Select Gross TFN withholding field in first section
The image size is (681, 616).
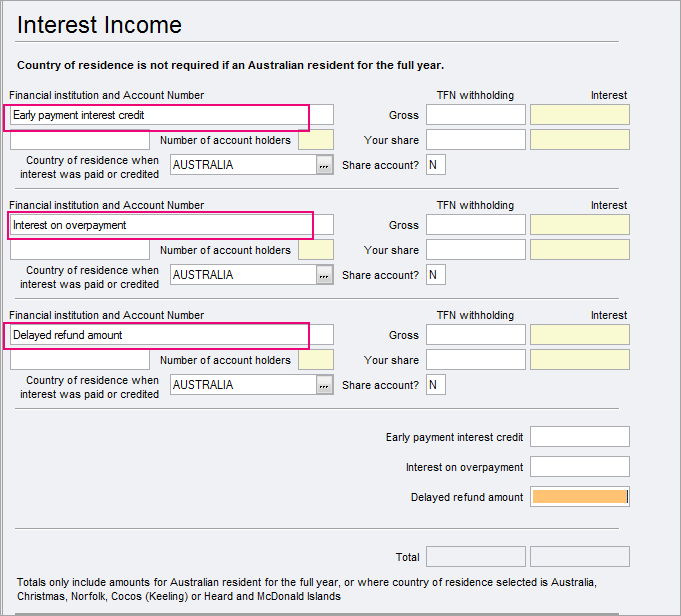pos(475,115)
